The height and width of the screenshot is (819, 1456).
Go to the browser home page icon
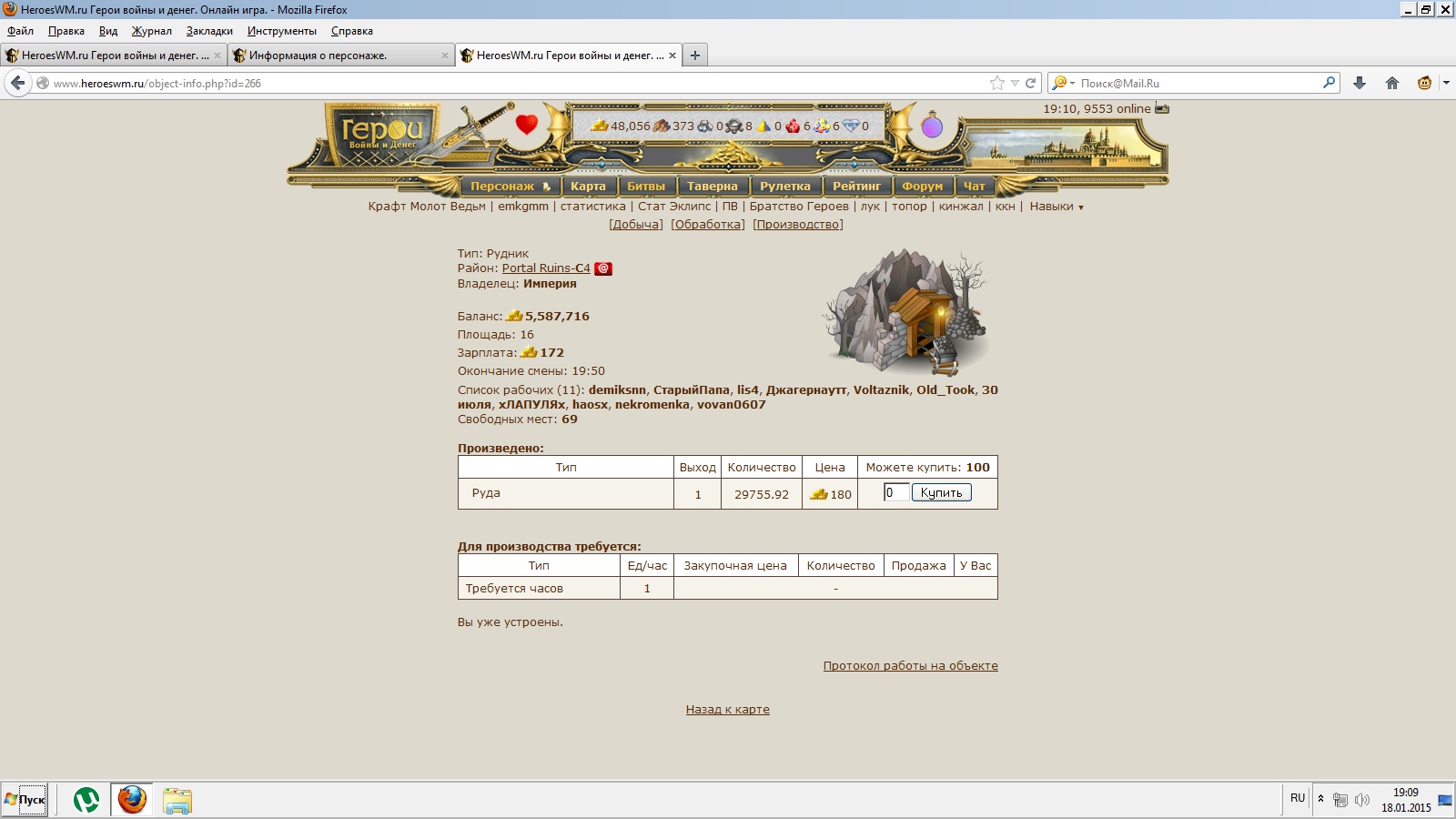pos(1392,83)
